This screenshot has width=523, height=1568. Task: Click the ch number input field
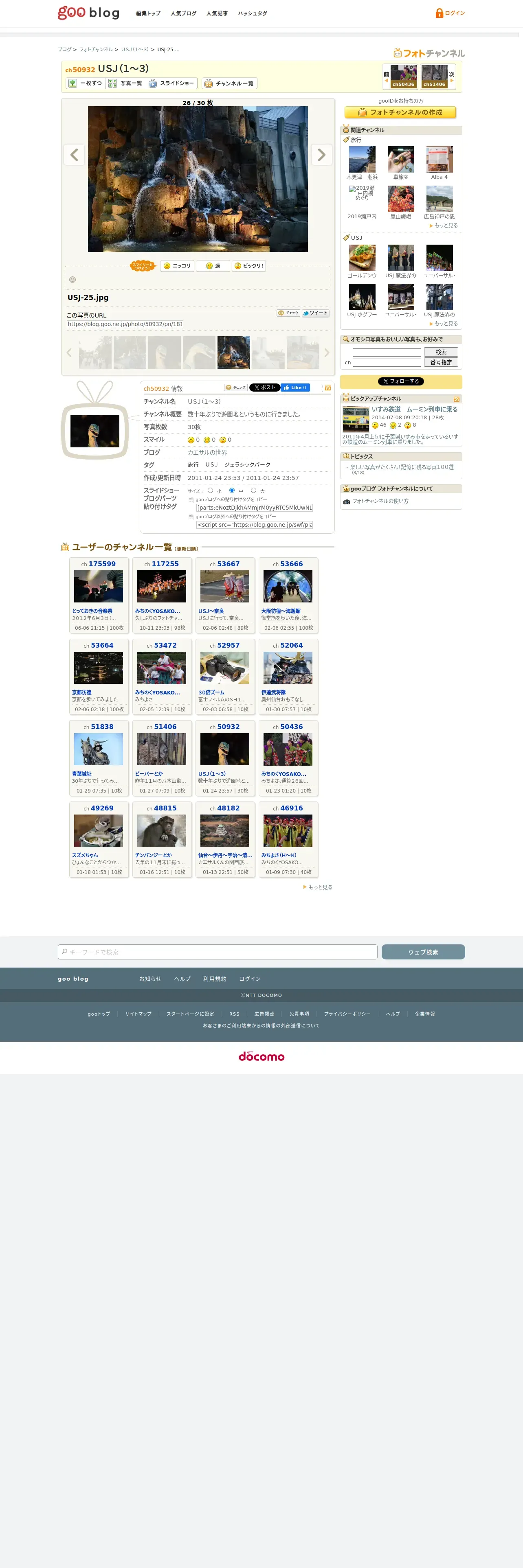coord(387,363)
